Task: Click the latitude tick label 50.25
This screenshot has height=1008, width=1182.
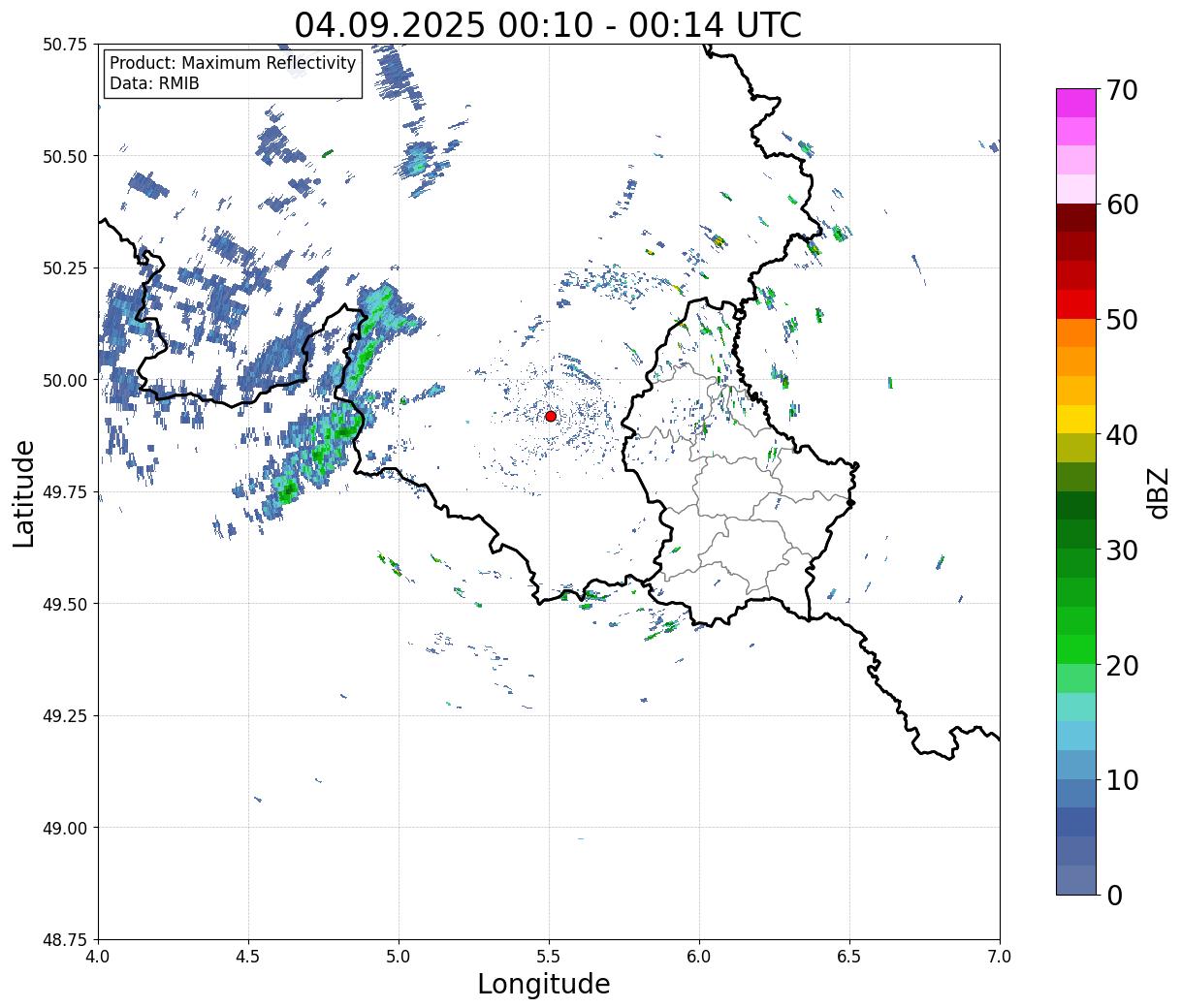Action: pyautogui.click(x=65, y=268)
